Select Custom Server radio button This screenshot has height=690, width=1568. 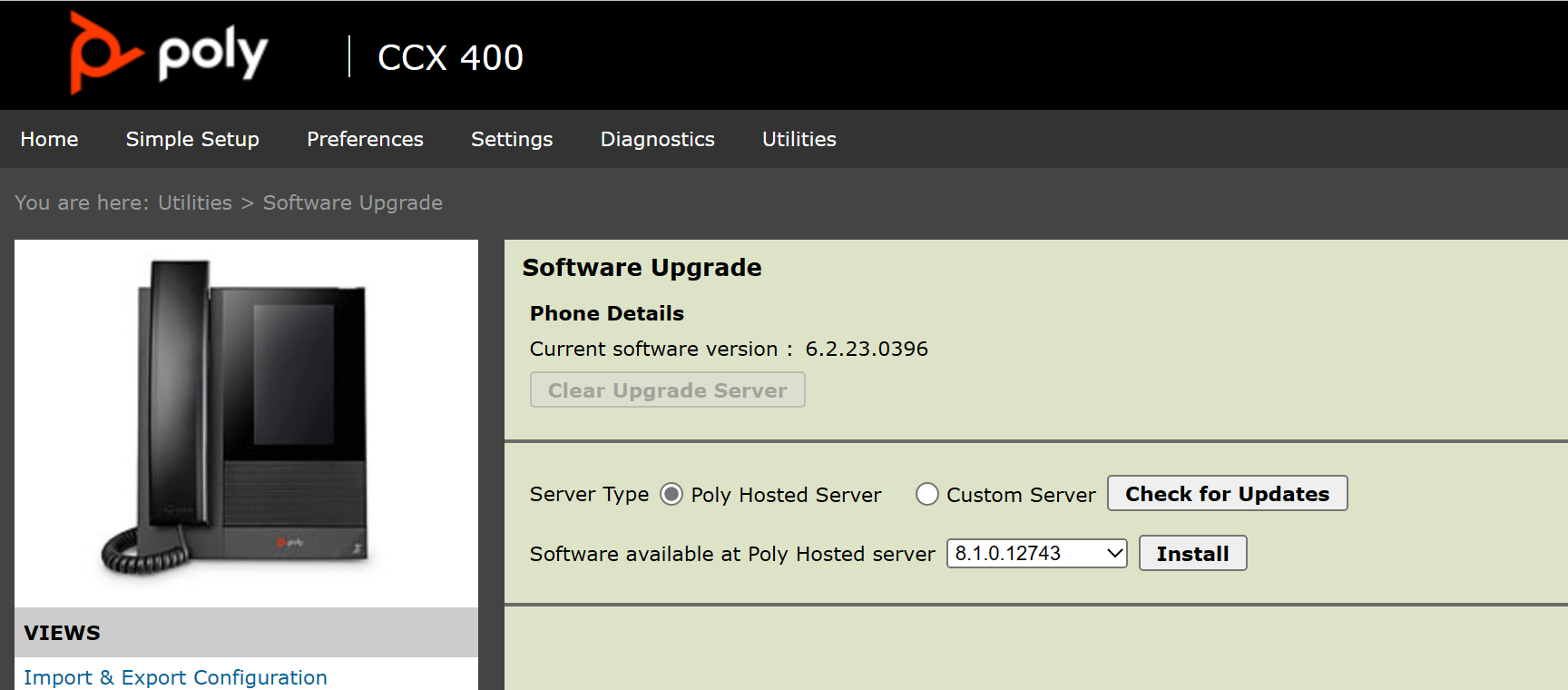point(926,494)
